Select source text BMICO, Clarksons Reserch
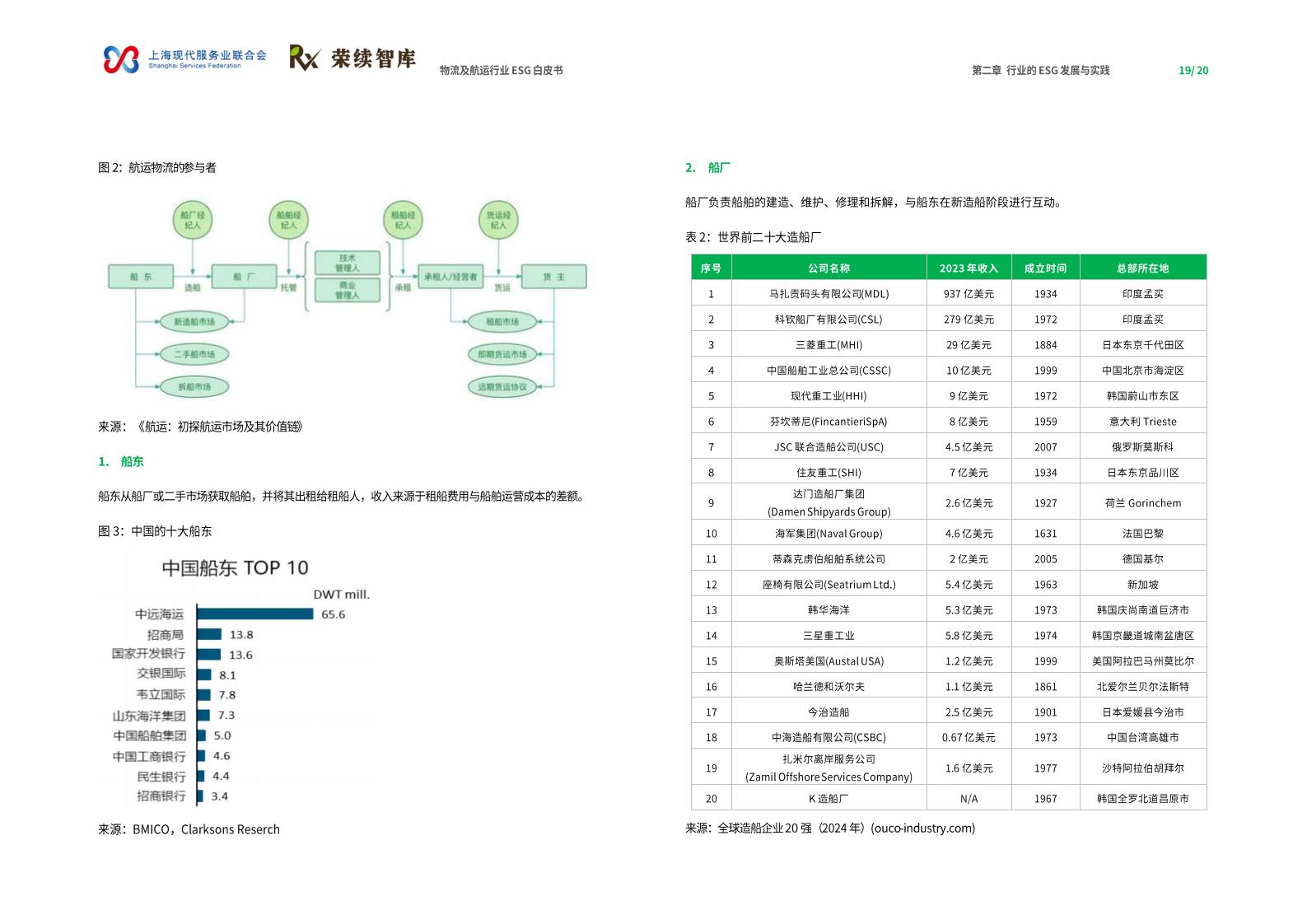The height and width of the screenshot is (924, 1307). click(x=206, y=830)
